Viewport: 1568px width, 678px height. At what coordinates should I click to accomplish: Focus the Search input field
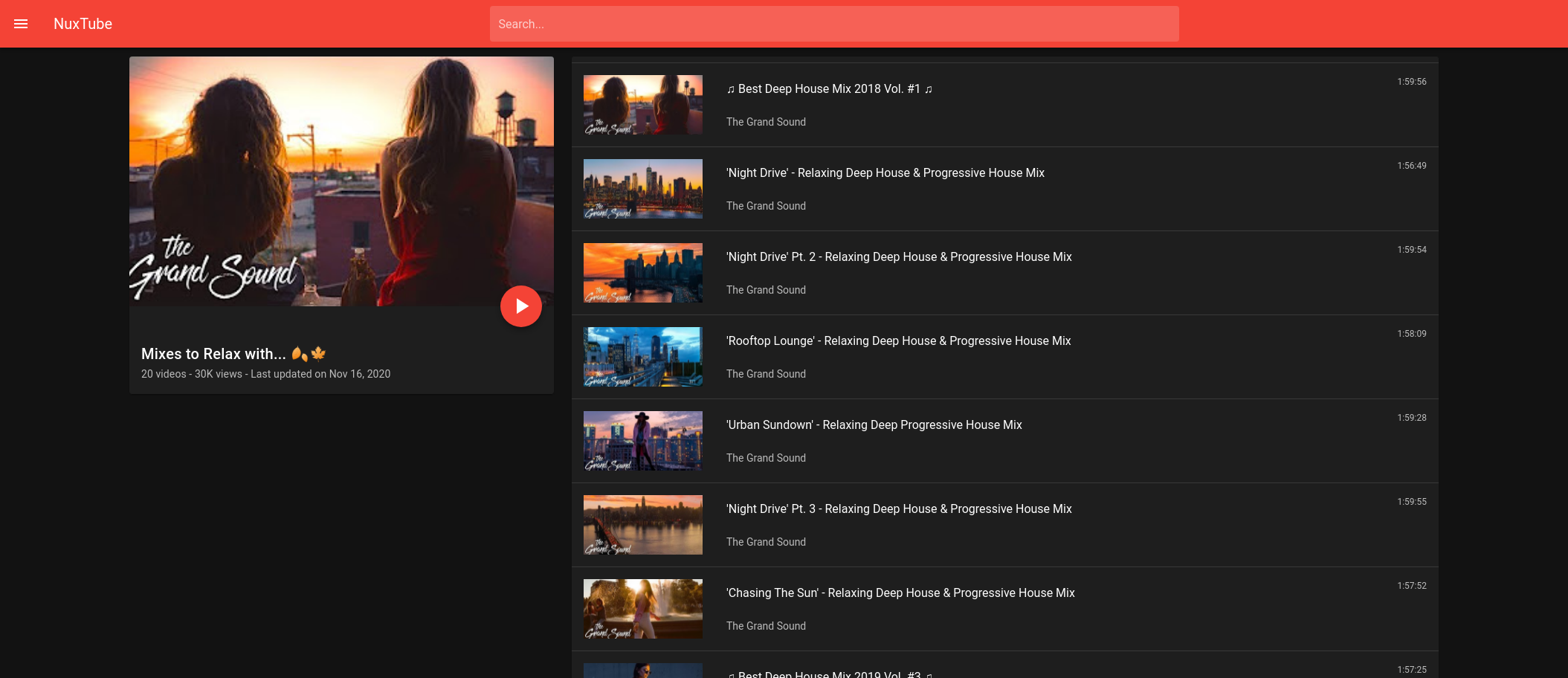click(x=834, y=24)
